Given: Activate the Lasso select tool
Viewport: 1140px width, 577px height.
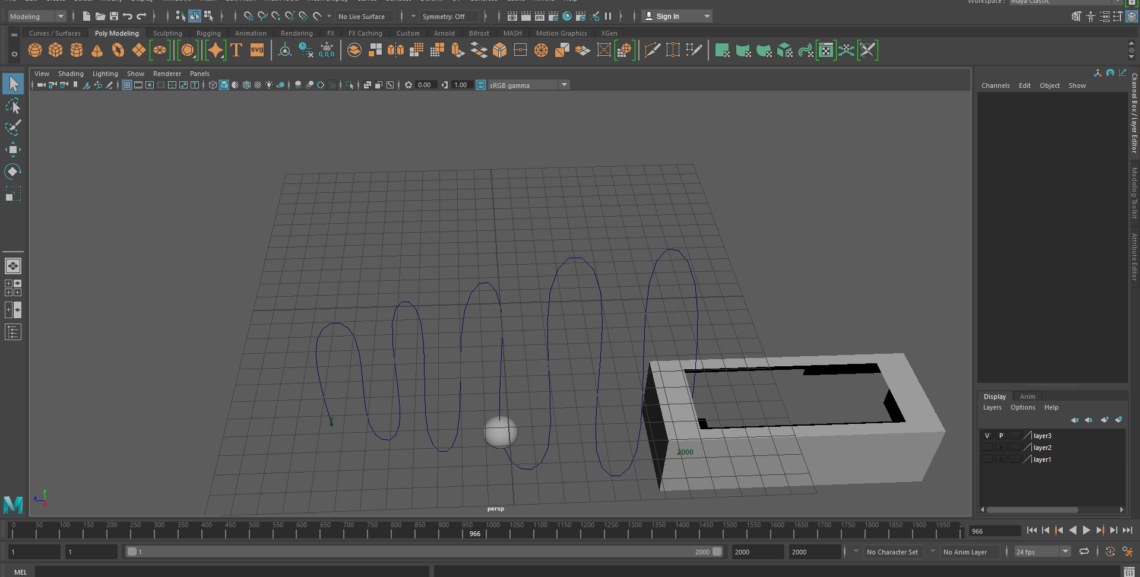Looking at the screenshot, I should 13,106.
